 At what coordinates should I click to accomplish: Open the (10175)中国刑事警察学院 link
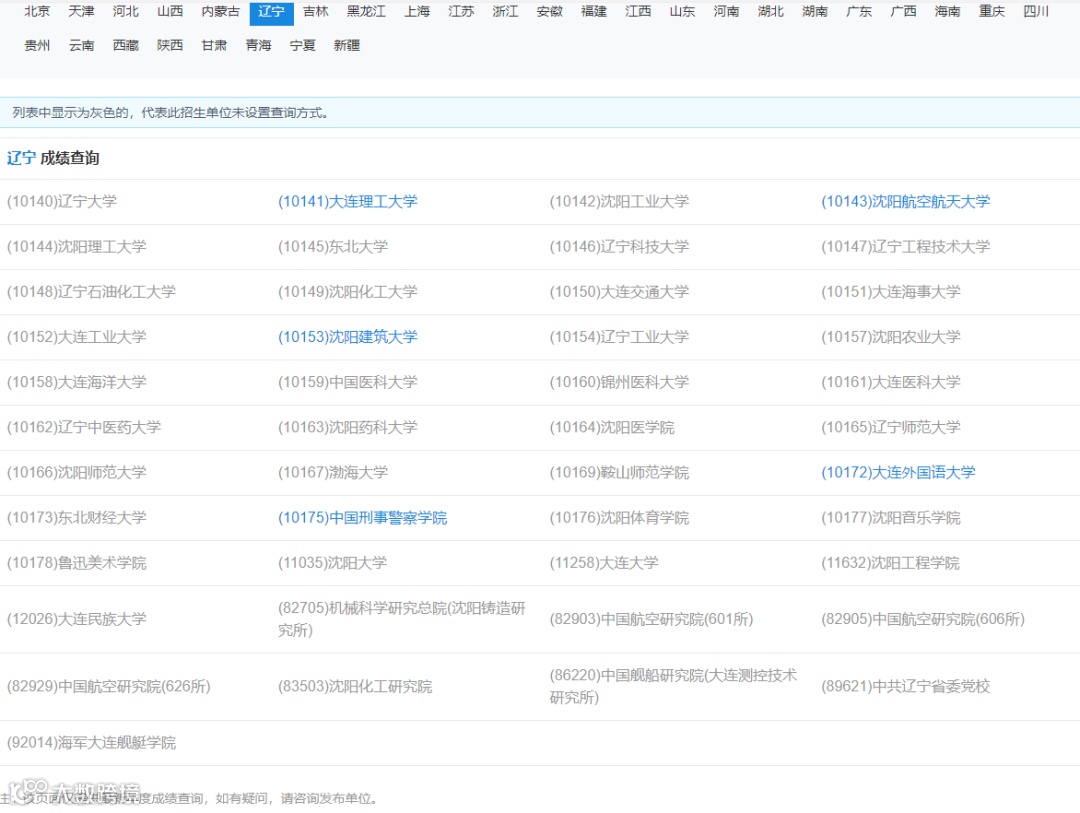(x=362, y=518)
